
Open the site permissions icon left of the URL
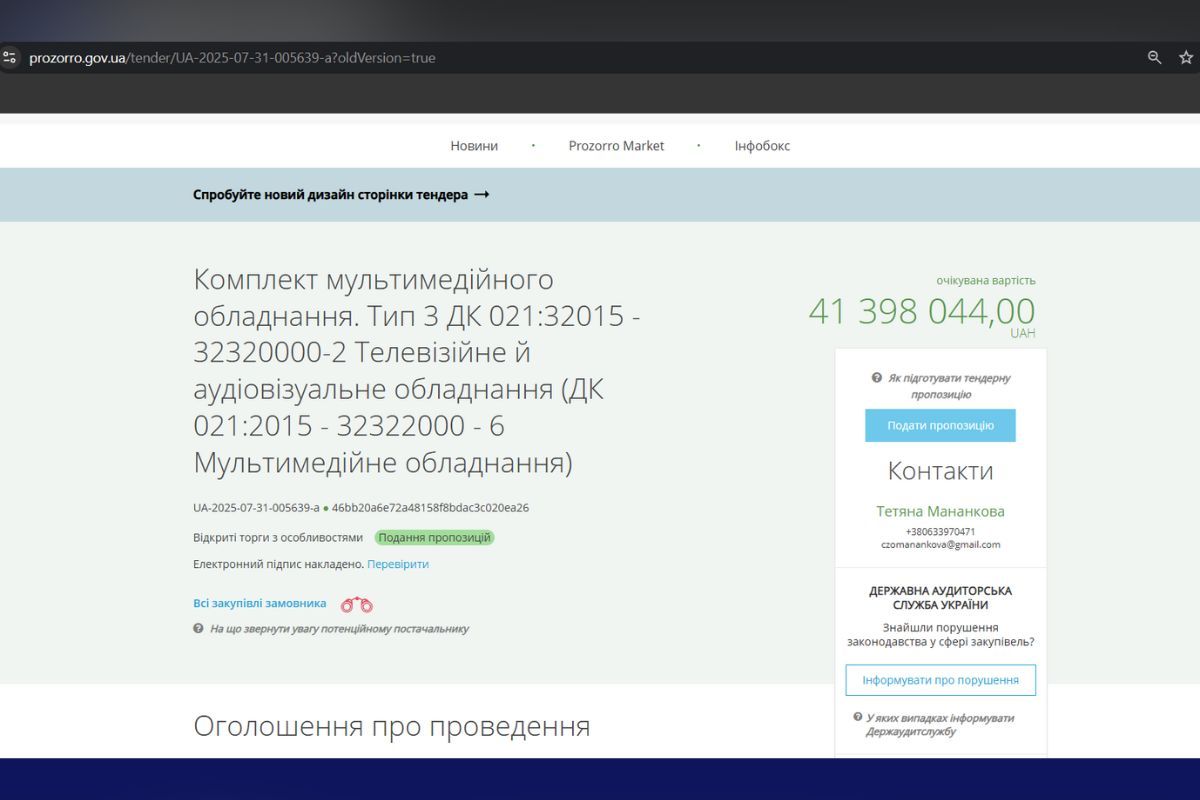tap(10, 57)
